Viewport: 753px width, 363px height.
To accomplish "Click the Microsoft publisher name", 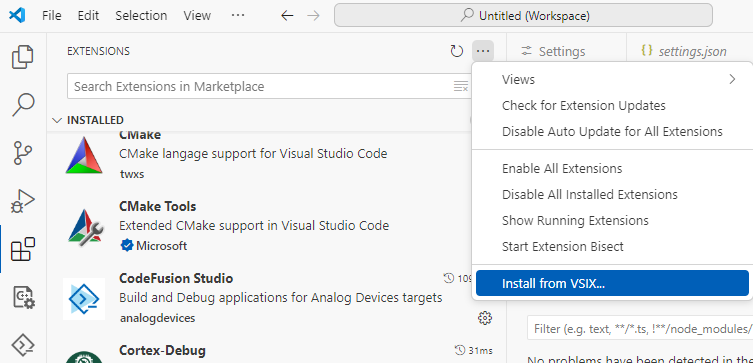I will [x=162, y=246].
